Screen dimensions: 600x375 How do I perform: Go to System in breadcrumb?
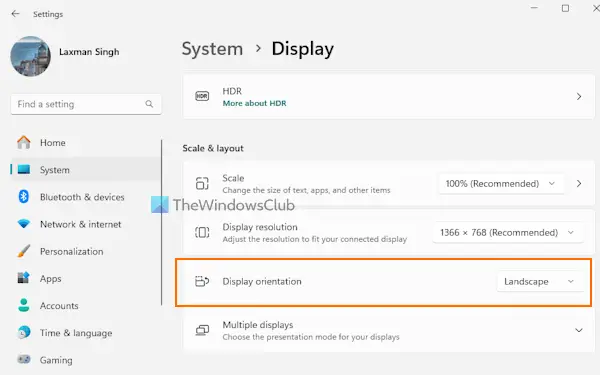click(x=212, y=49)
